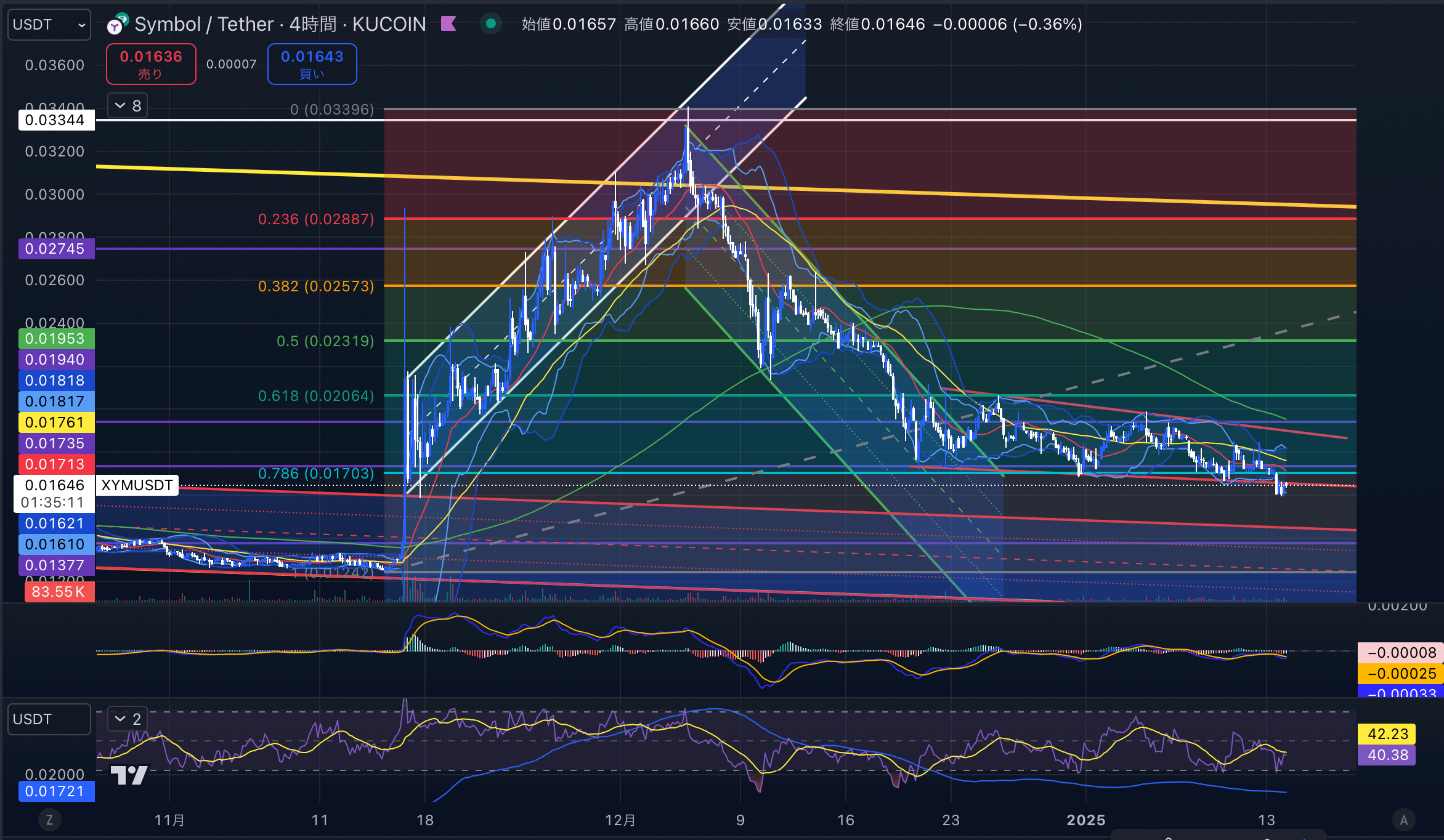Click the 0.00007 spread value
The width and height of the screenshot is (1444, 840).
click(x=232, y=64)
